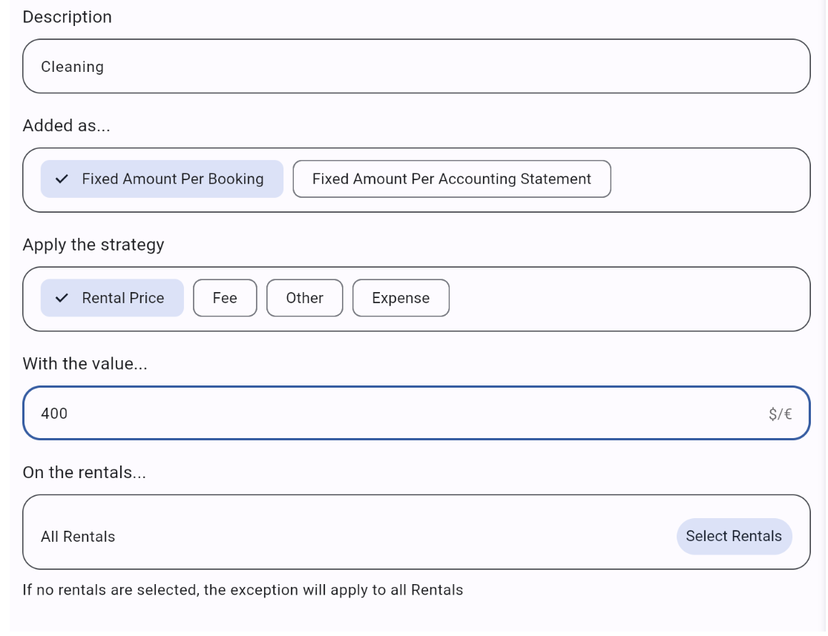Viewport: 828px width, 636px height.
Task: Select the Expense strategy chip
Action: (x=400, y=298)
